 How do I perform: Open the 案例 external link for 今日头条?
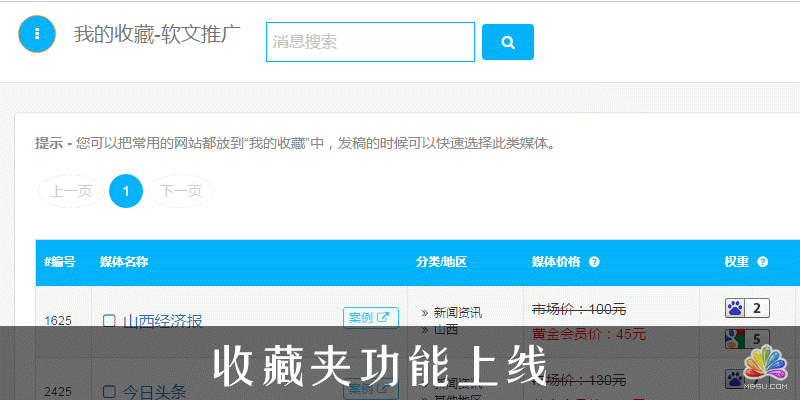tap(370, 386)
